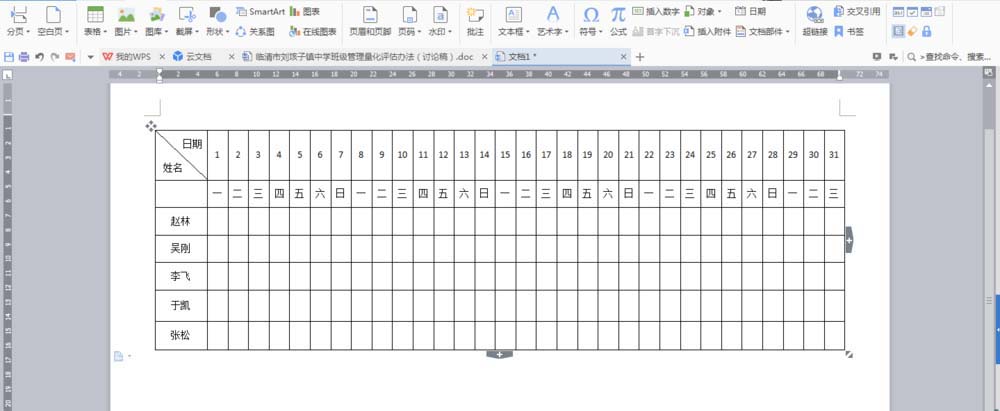The width and height of the screenshot is (1000, 411).
Task: Click the 截屏 screenshot icon
Action: pyautogui.click(x=187, y=14)
